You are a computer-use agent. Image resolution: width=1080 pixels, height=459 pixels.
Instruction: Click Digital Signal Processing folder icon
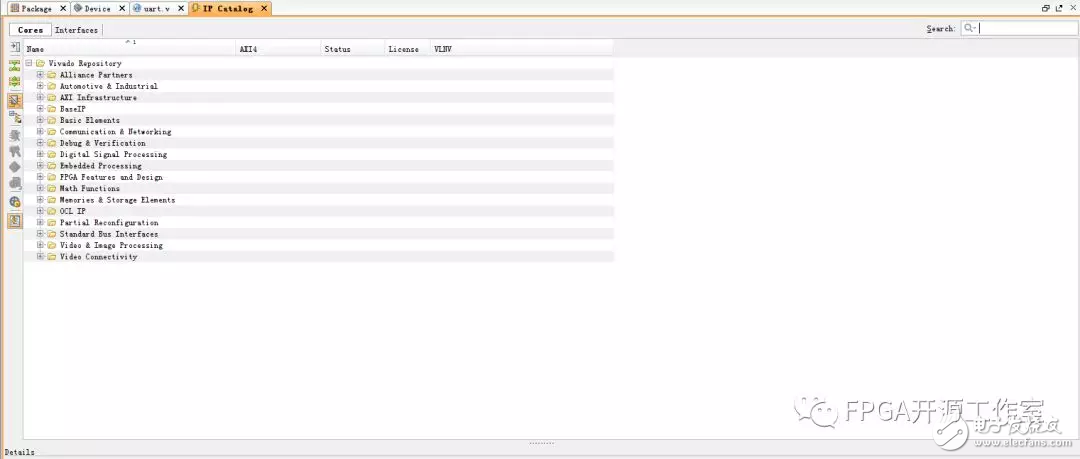point(51,154)
